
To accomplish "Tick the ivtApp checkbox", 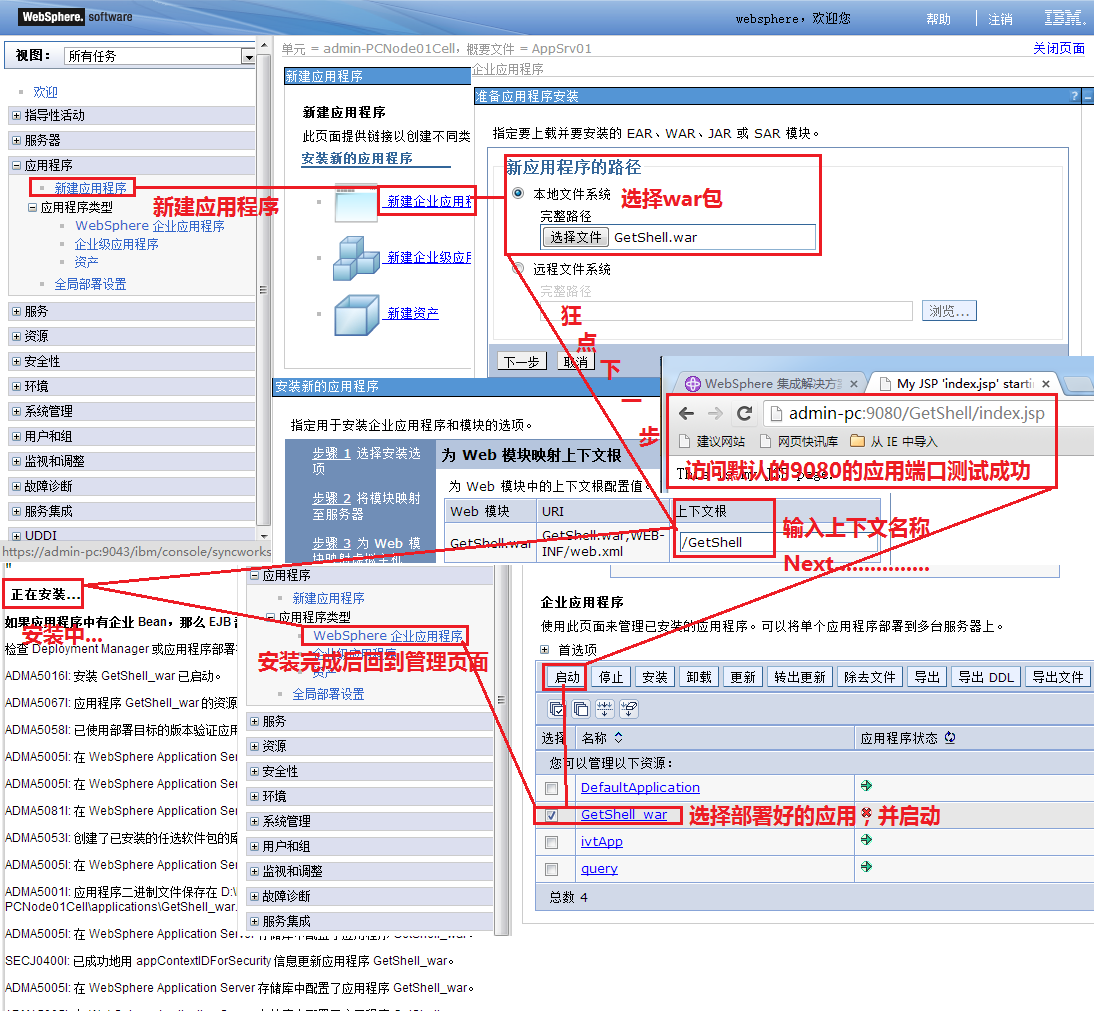I will (552, 843).
